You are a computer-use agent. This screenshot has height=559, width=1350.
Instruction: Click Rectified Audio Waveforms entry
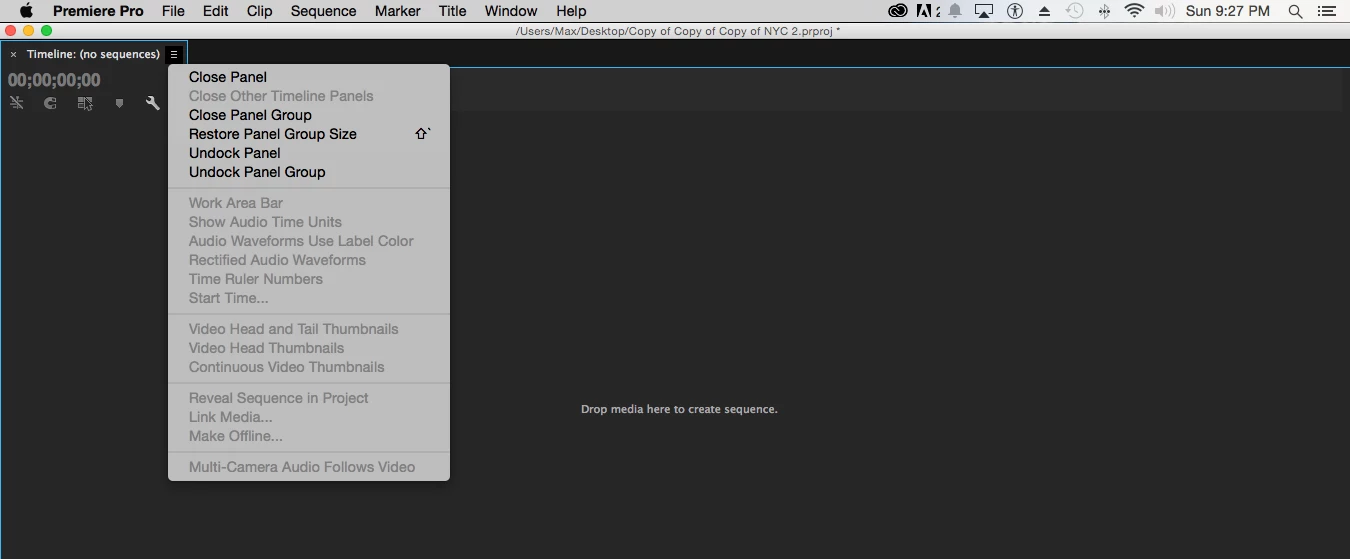(309, 260)
